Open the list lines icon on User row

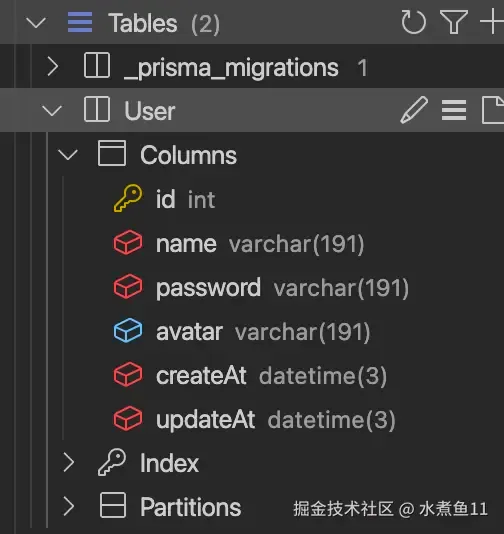[454, 110]
